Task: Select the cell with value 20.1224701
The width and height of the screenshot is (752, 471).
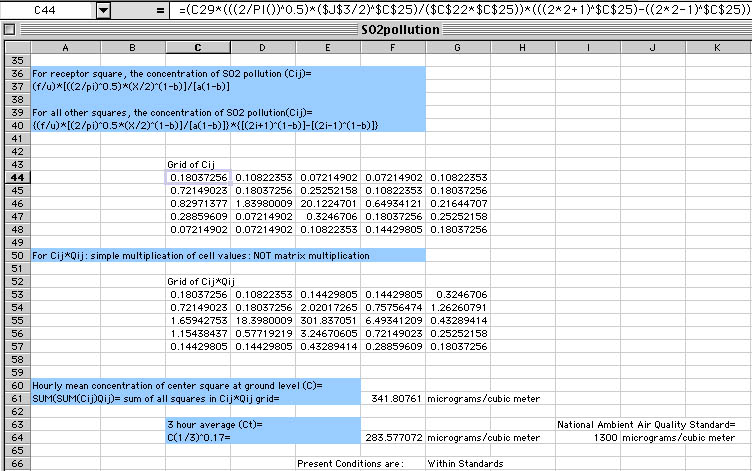Action: click(x=328, y=203)
